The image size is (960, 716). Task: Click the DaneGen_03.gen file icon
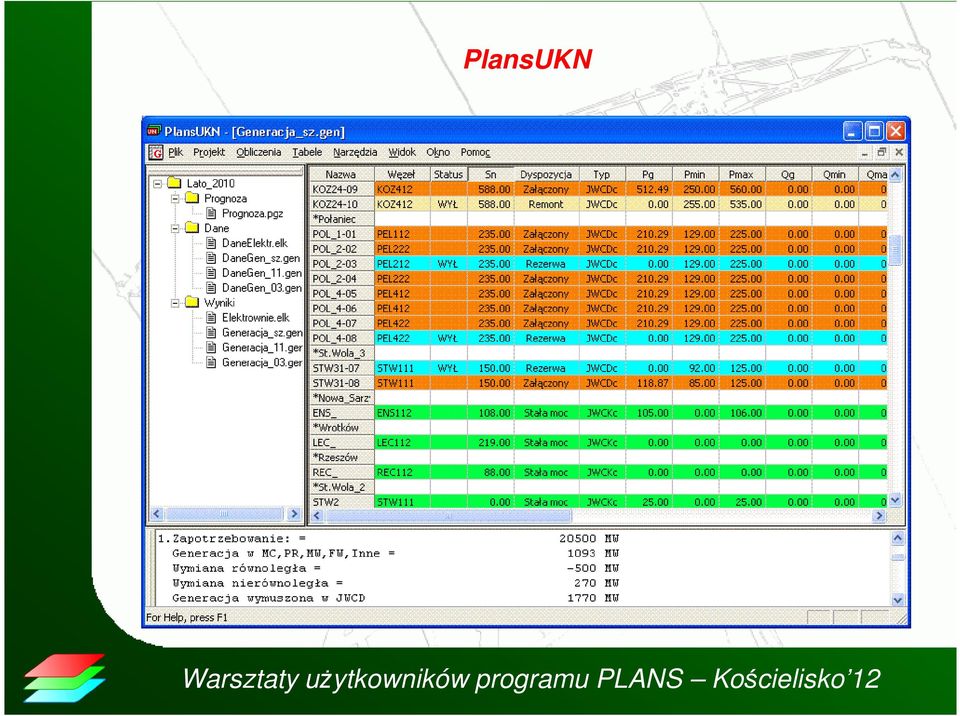point(211,287)
